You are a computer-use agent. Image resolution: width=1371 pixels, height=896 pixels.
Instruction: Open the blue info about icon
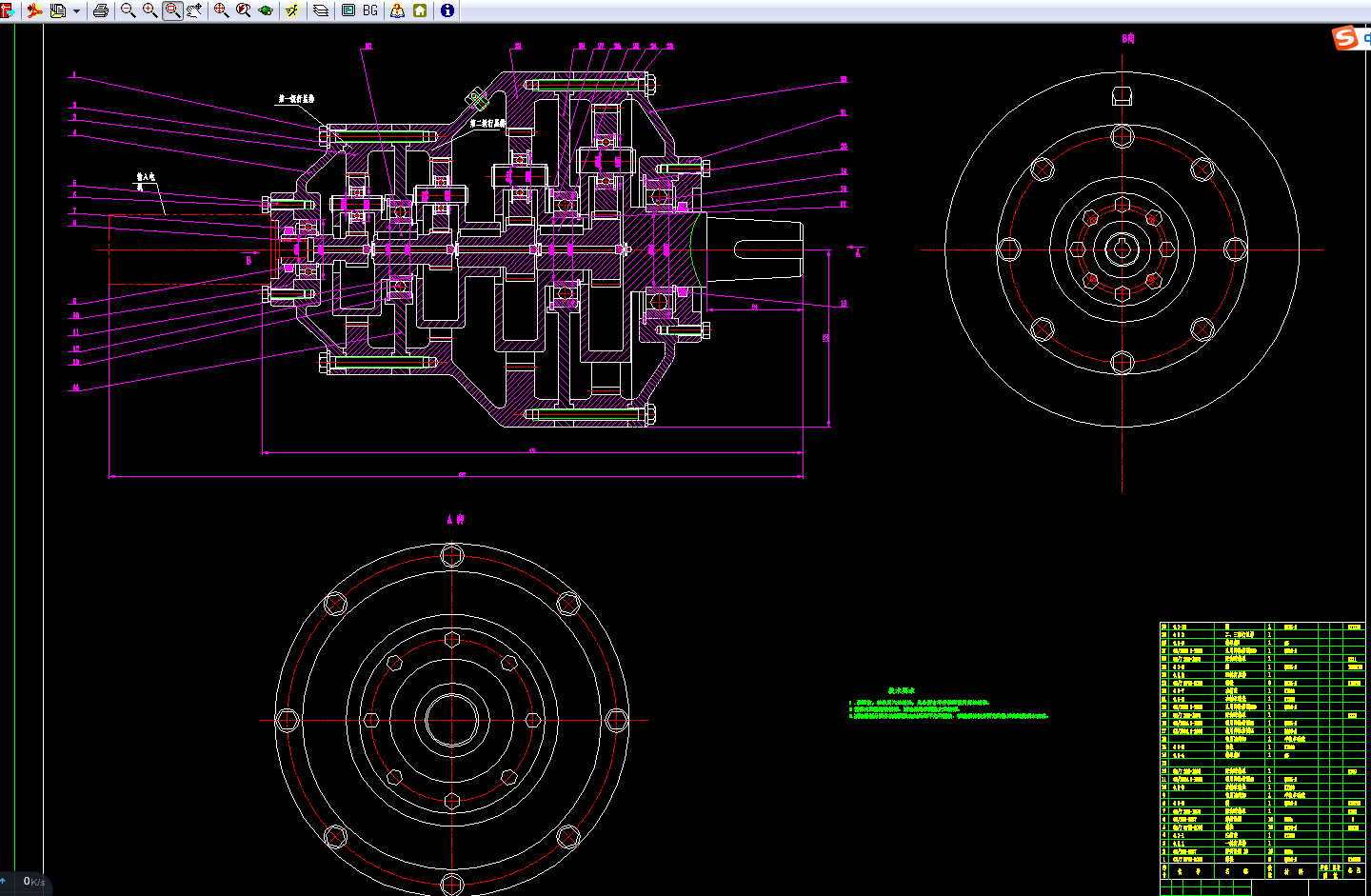pyautogui.click(x=447, y=10)
